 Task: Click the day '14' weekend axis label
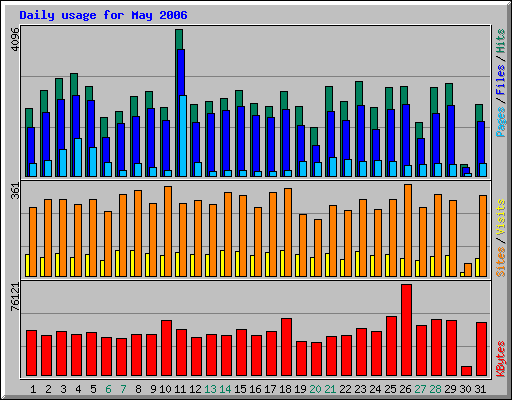coord(225,389)
